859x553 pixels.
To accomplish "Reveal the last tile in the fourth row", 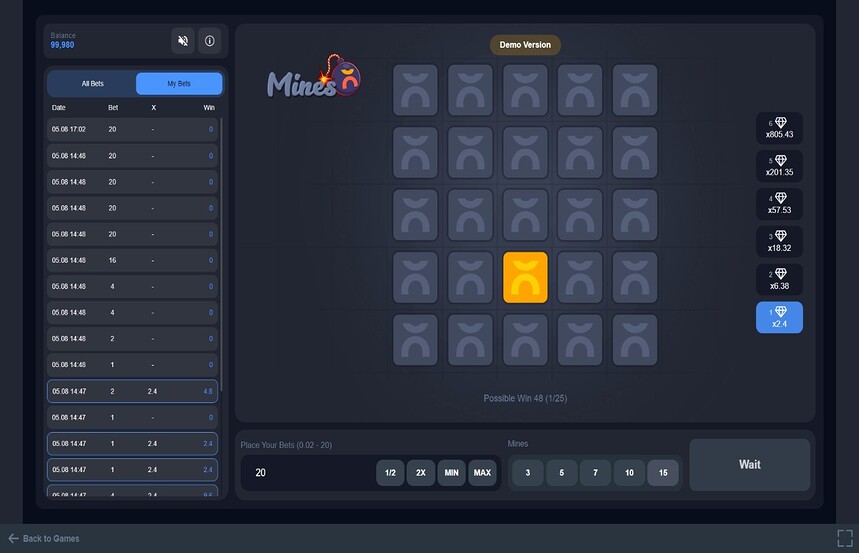I will [x=634, y=277].
